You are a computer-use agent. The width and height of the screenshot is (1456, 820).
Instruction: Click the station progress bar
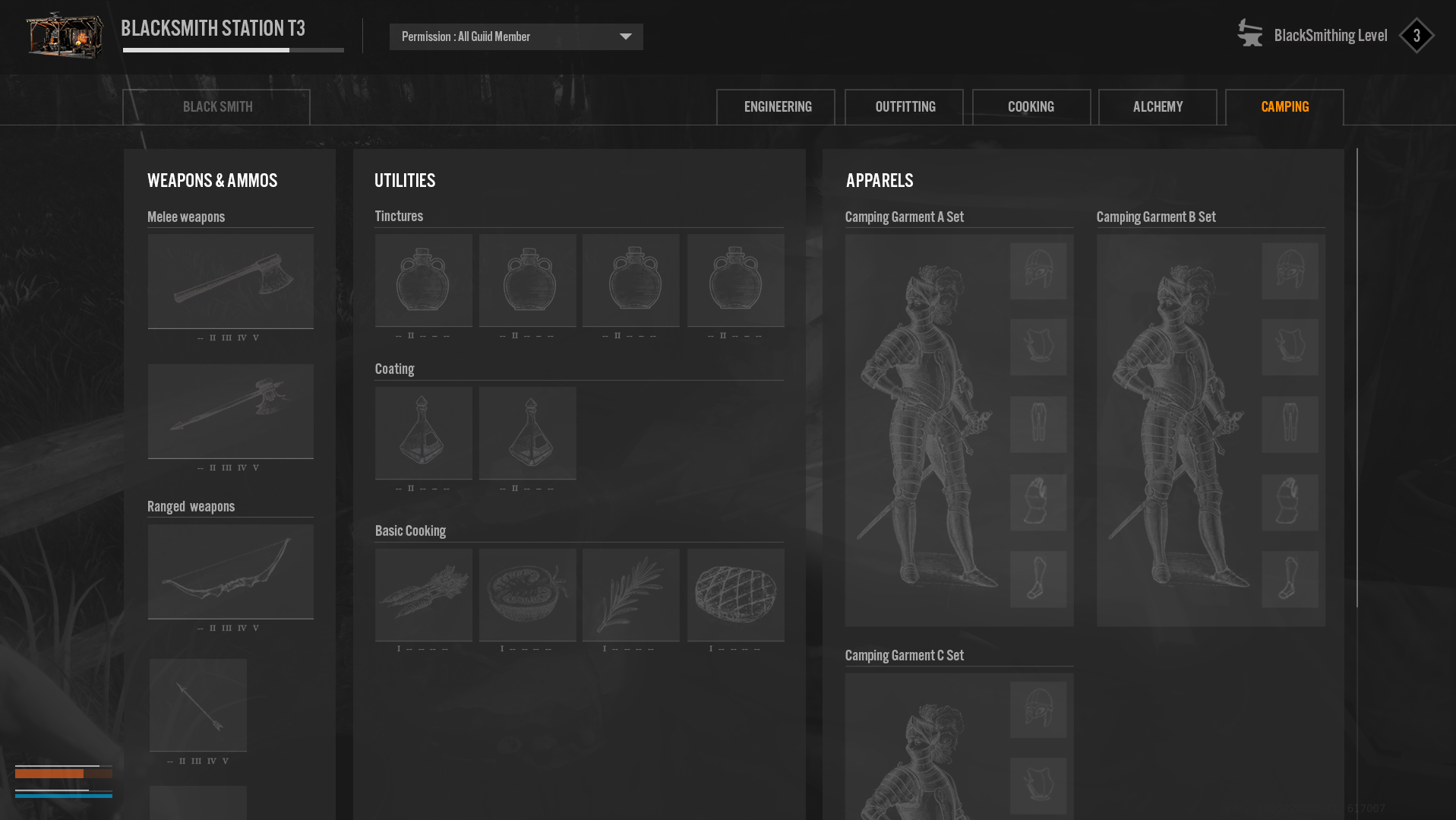233,50
